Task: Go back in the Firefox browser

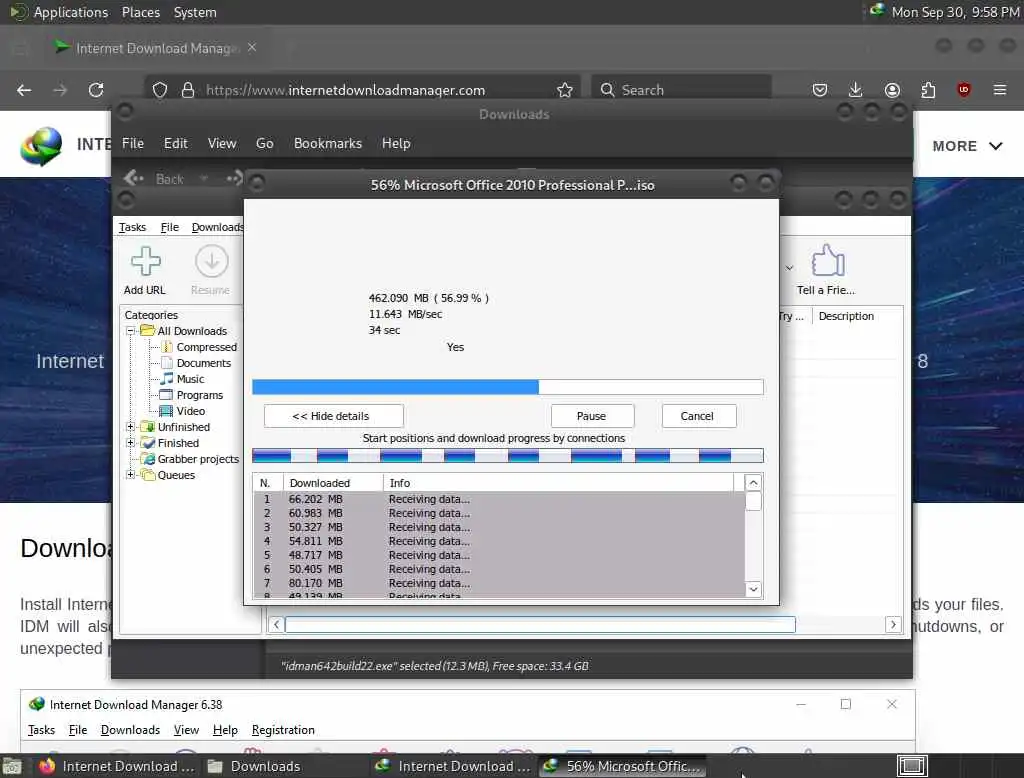Action: pos(24,90)
